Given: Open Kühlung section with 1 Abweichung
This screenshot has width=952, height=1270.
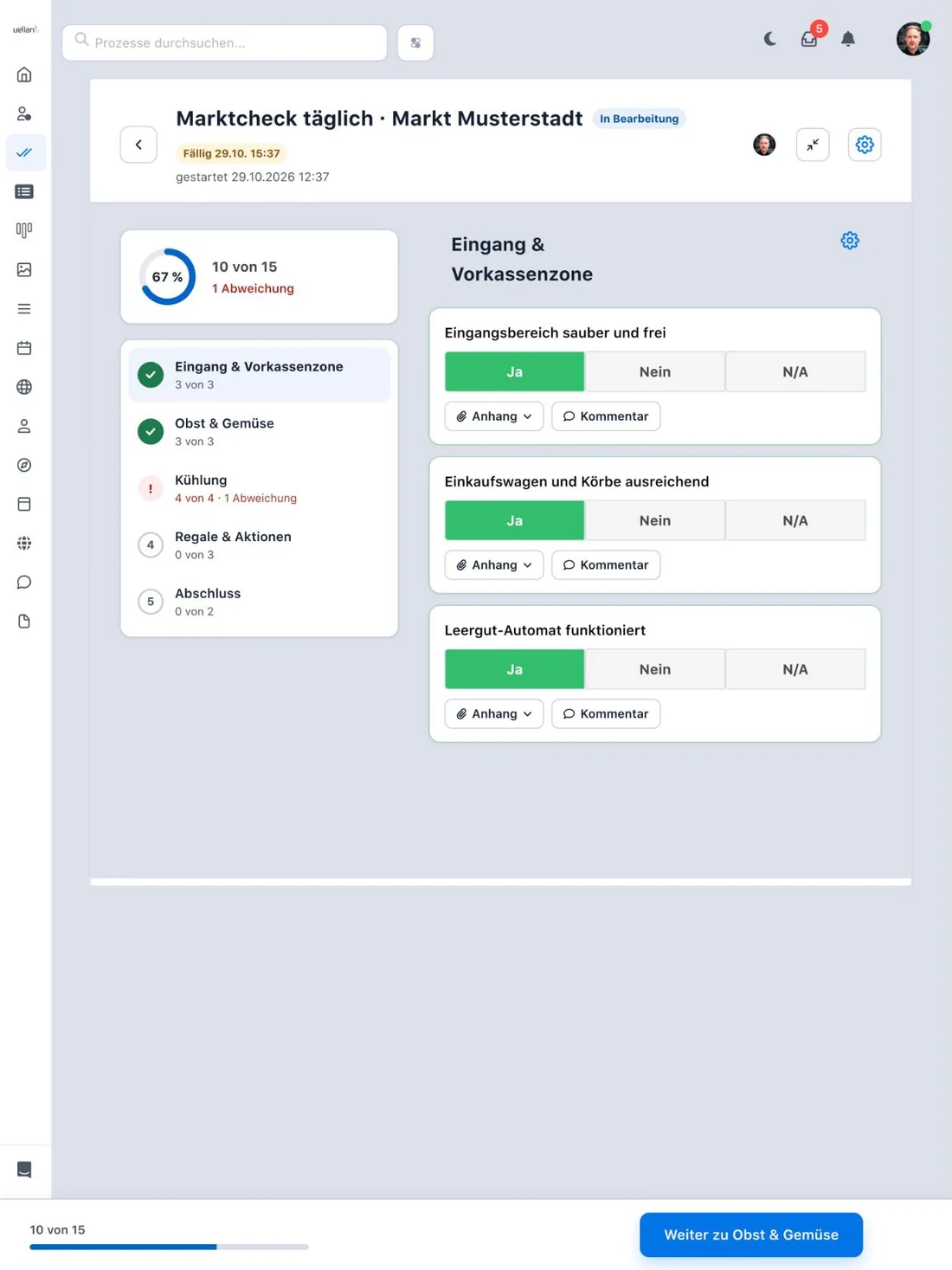Looking at the screenshot, I should (x=260, y=488).
